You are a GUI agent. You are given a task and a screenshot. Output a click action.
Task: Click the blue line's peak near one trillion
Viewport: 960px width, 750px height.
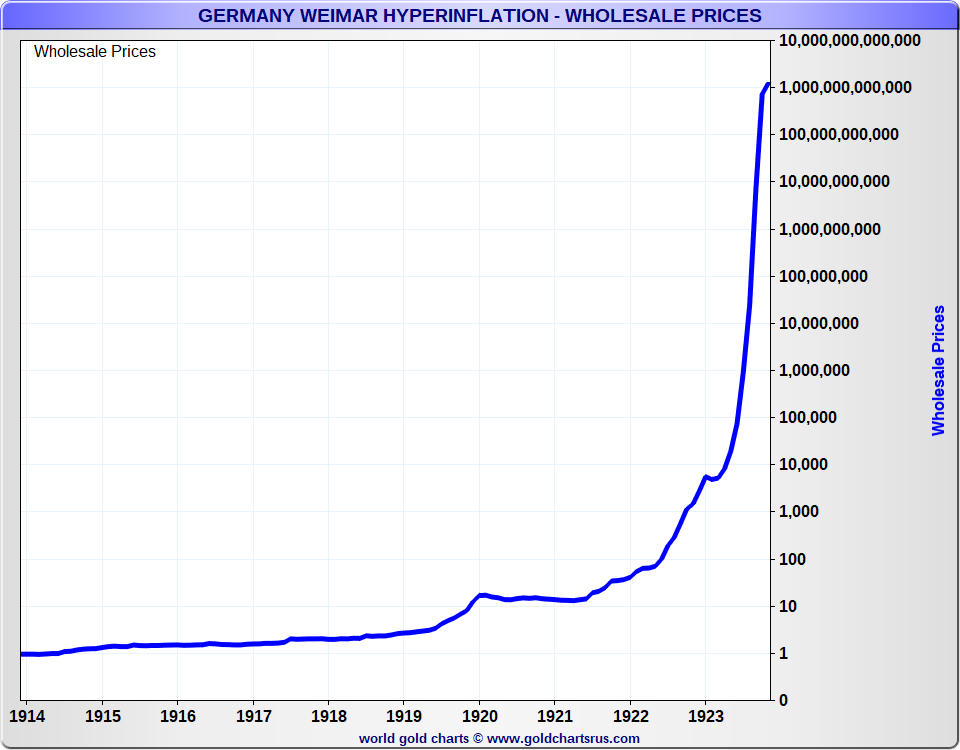(767, 85)
